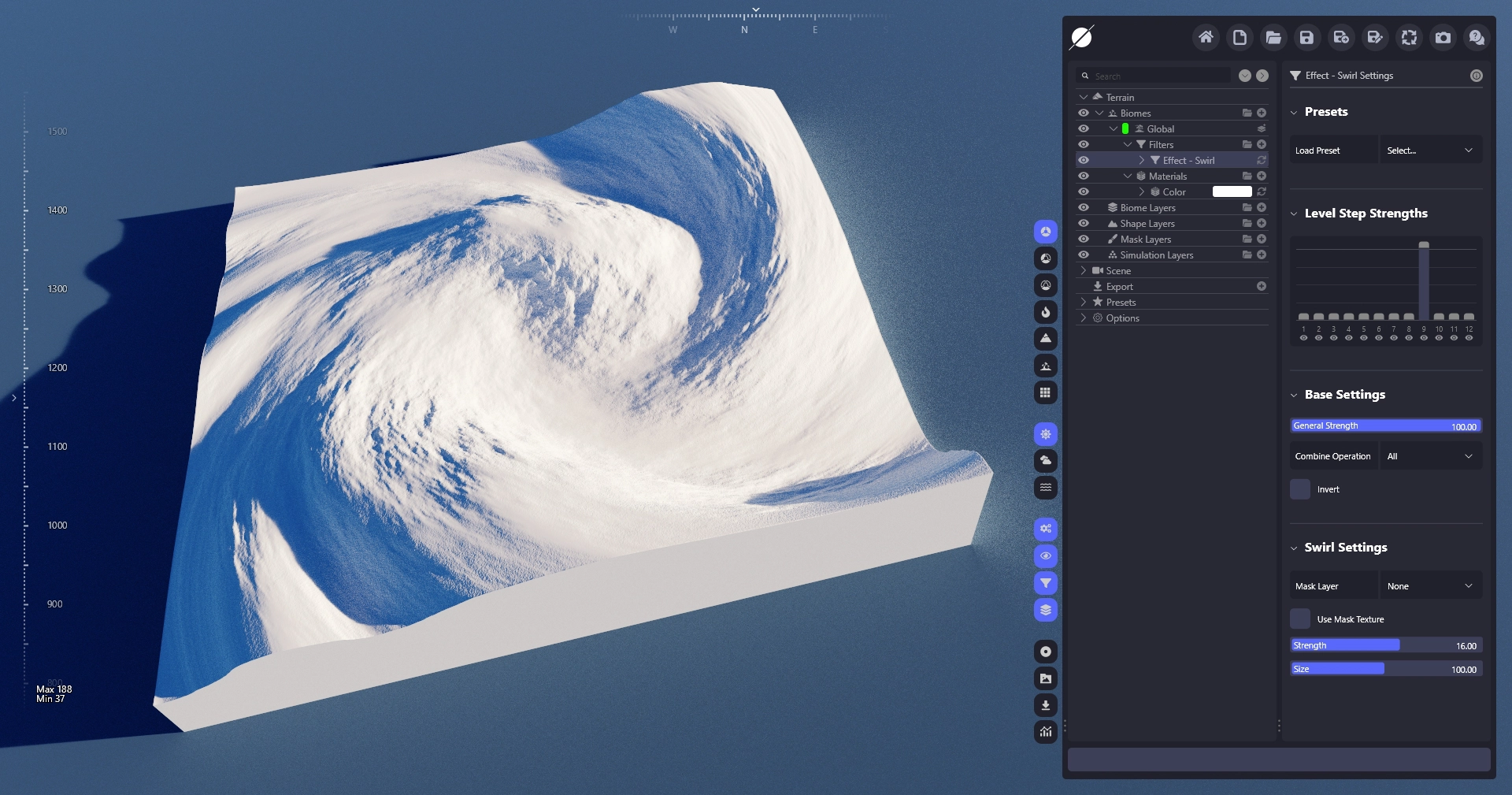The width and height of the screenshot is (1512, 795).
Task: Expand the Scene tree node
Action: [1084, 271]
